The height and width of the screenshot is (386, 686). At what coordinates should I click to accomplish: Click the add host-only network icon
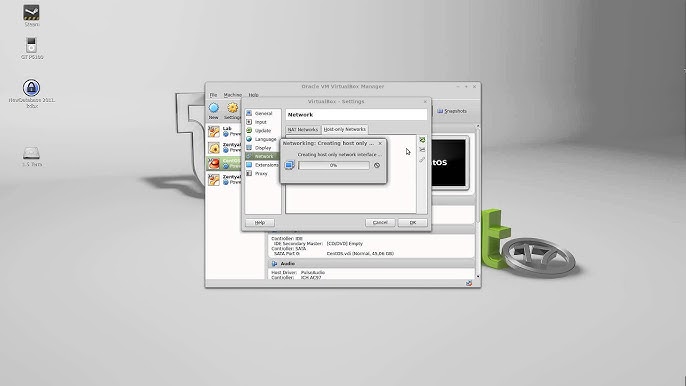coord(422,140)
